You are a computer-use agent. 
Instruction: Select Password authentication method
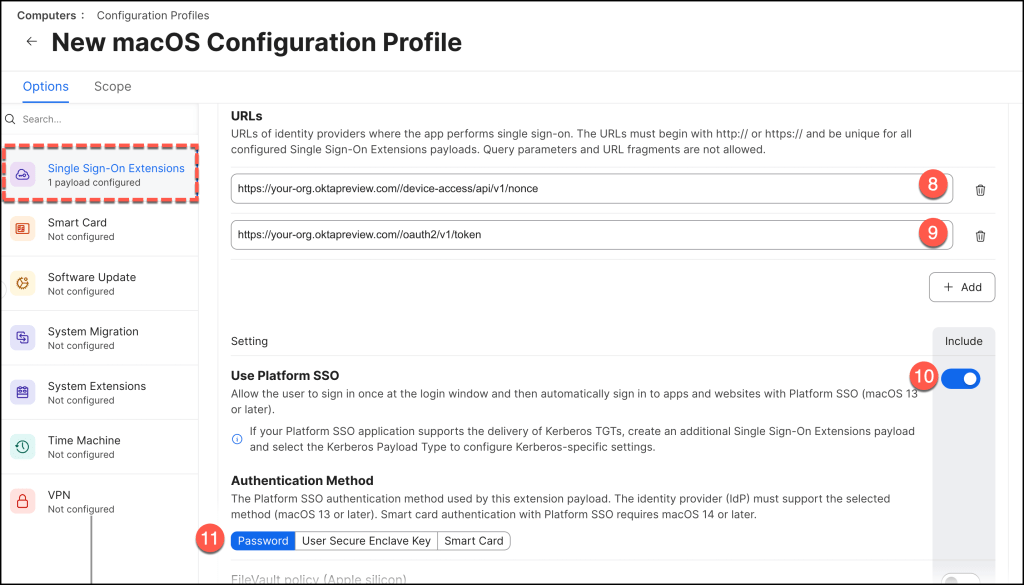263,541
